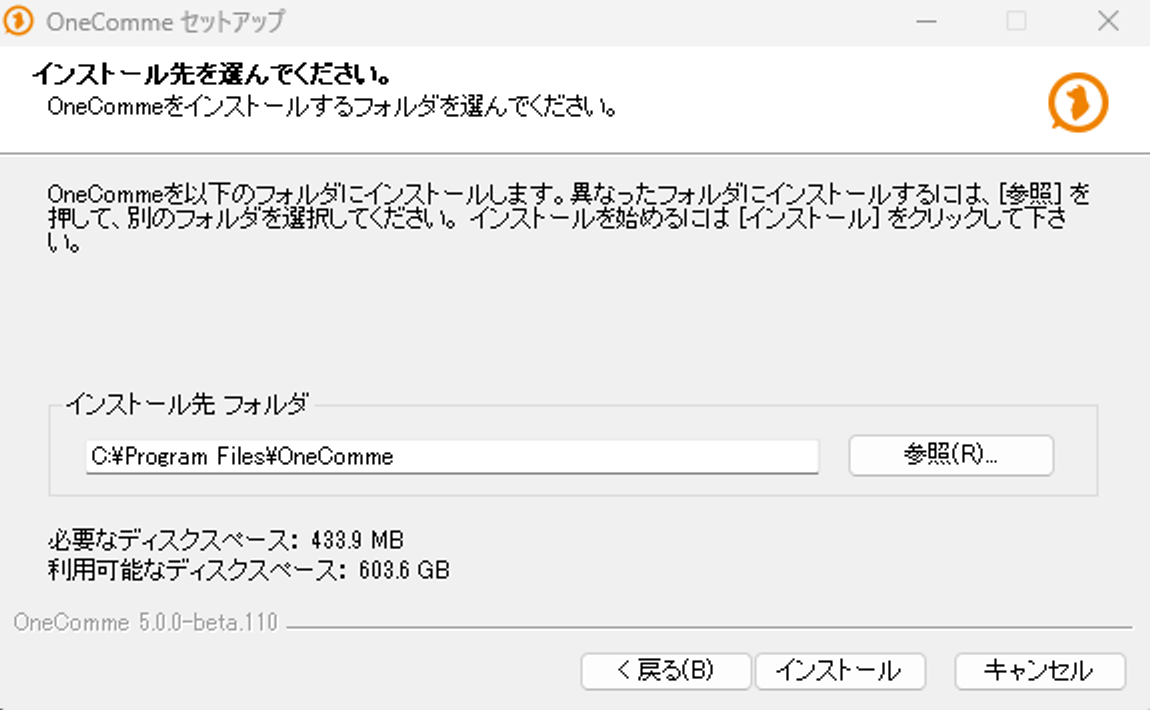Screen dimensions: 1150x710
Task: Click the heading インストール先を選んでください。
Action: [x=210, y=75]
